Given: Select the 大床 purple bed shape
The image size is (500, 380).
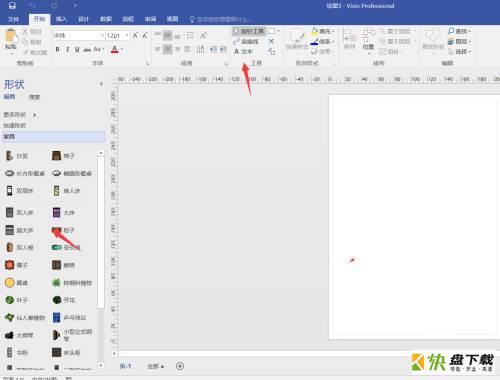Looking at the screenshot, I should [x=63, y=212].
